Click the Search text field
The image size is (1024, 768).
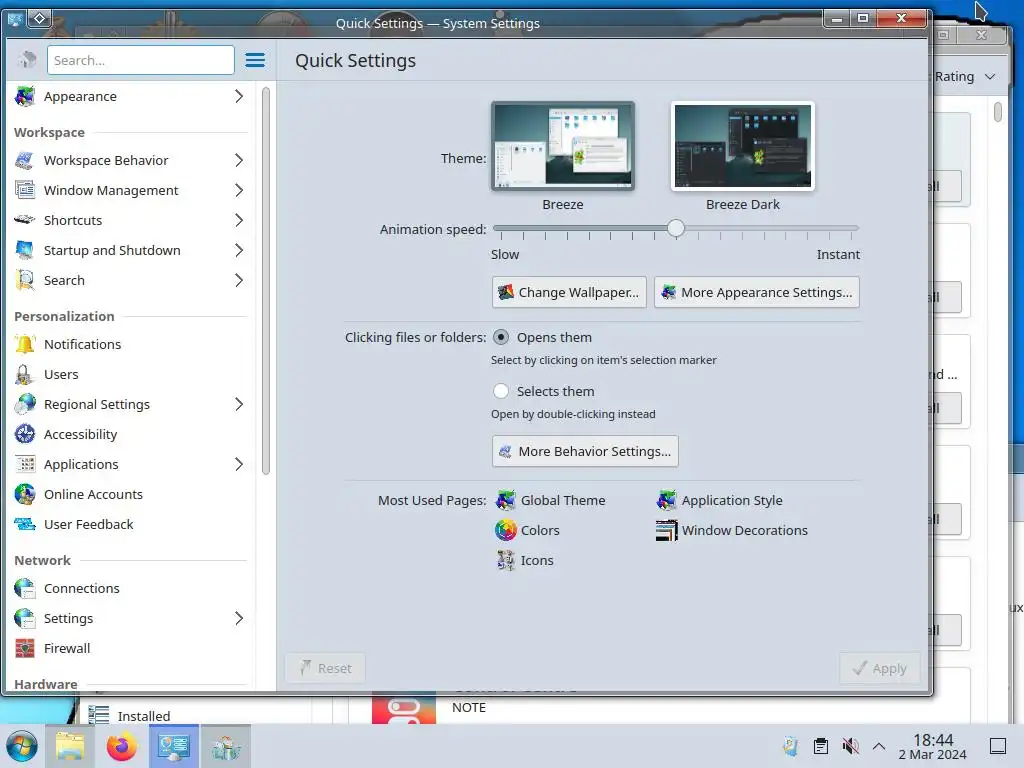click(140, 60)
